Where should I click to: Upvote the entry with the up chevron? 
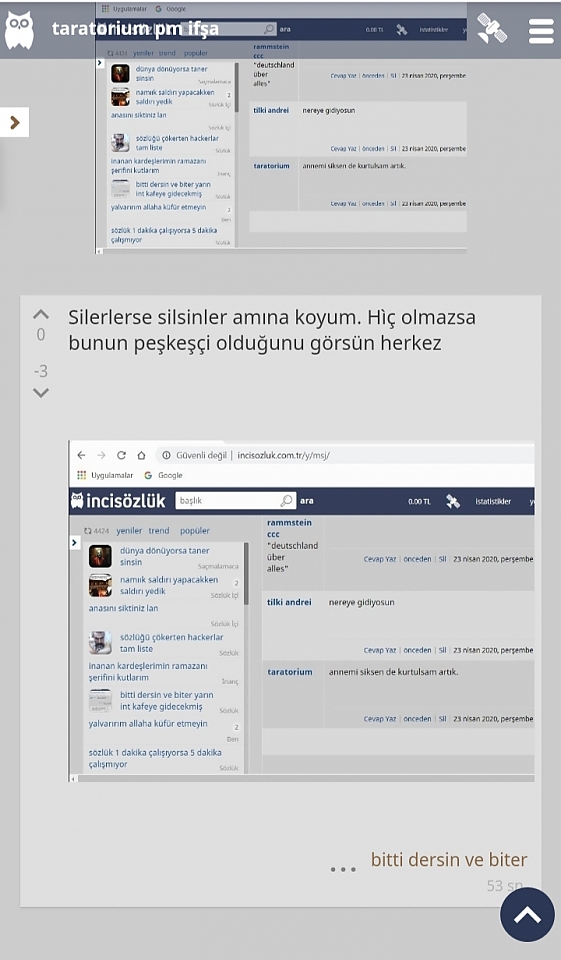40,315
